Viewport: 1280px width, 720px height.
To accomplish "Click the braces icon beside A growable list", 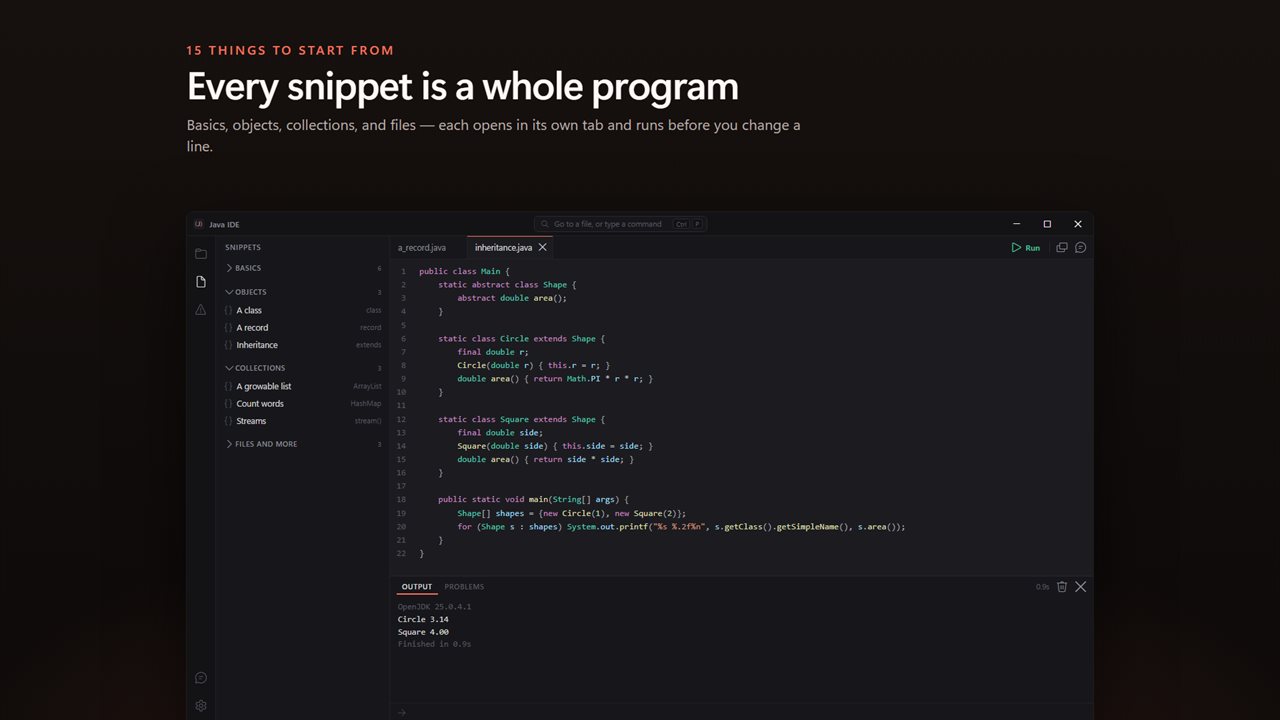I will point(228,387).
